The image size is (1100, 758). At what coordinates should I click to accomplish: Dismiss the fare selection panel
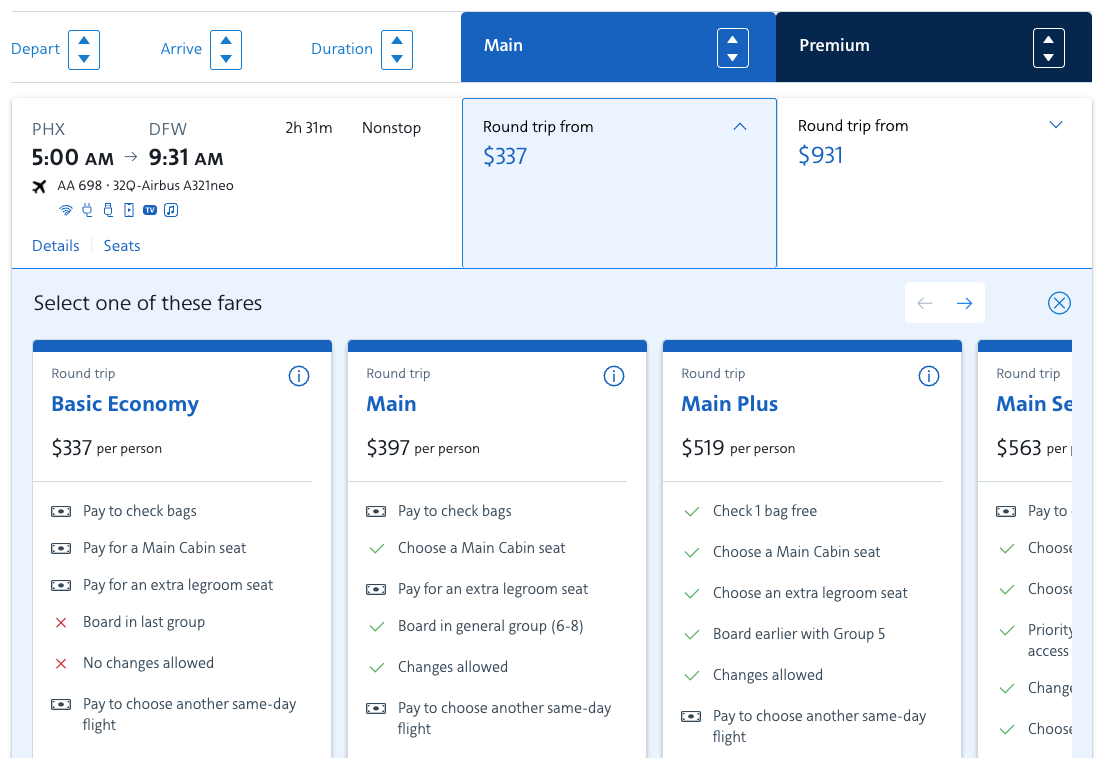1059,302
